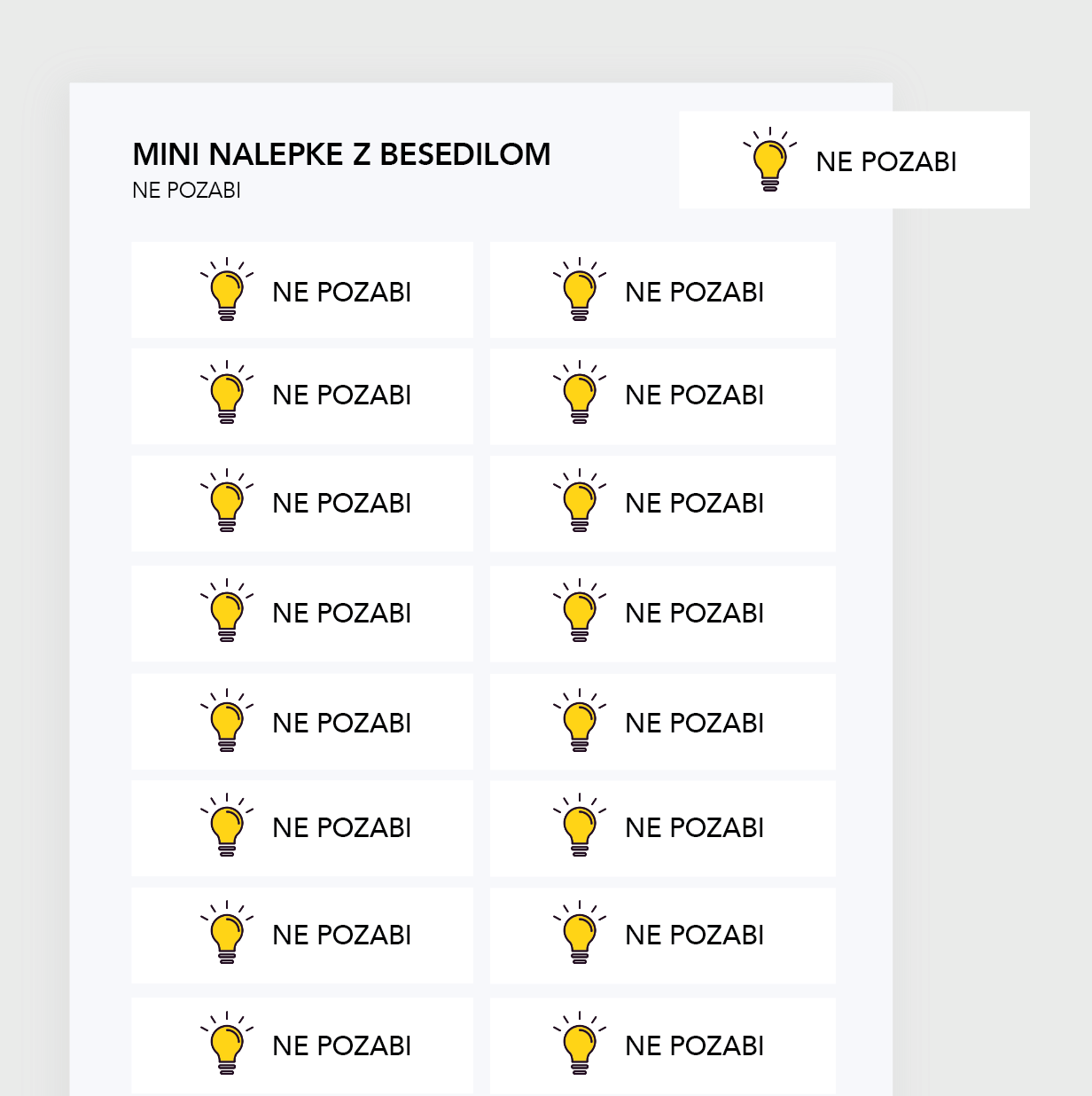Image resolution: width=1092 pixels, height=1096 pixels.
Task: Click the light bulb icon in first row, left sticker
Action: pyautogui.click(x=227, y=289)
